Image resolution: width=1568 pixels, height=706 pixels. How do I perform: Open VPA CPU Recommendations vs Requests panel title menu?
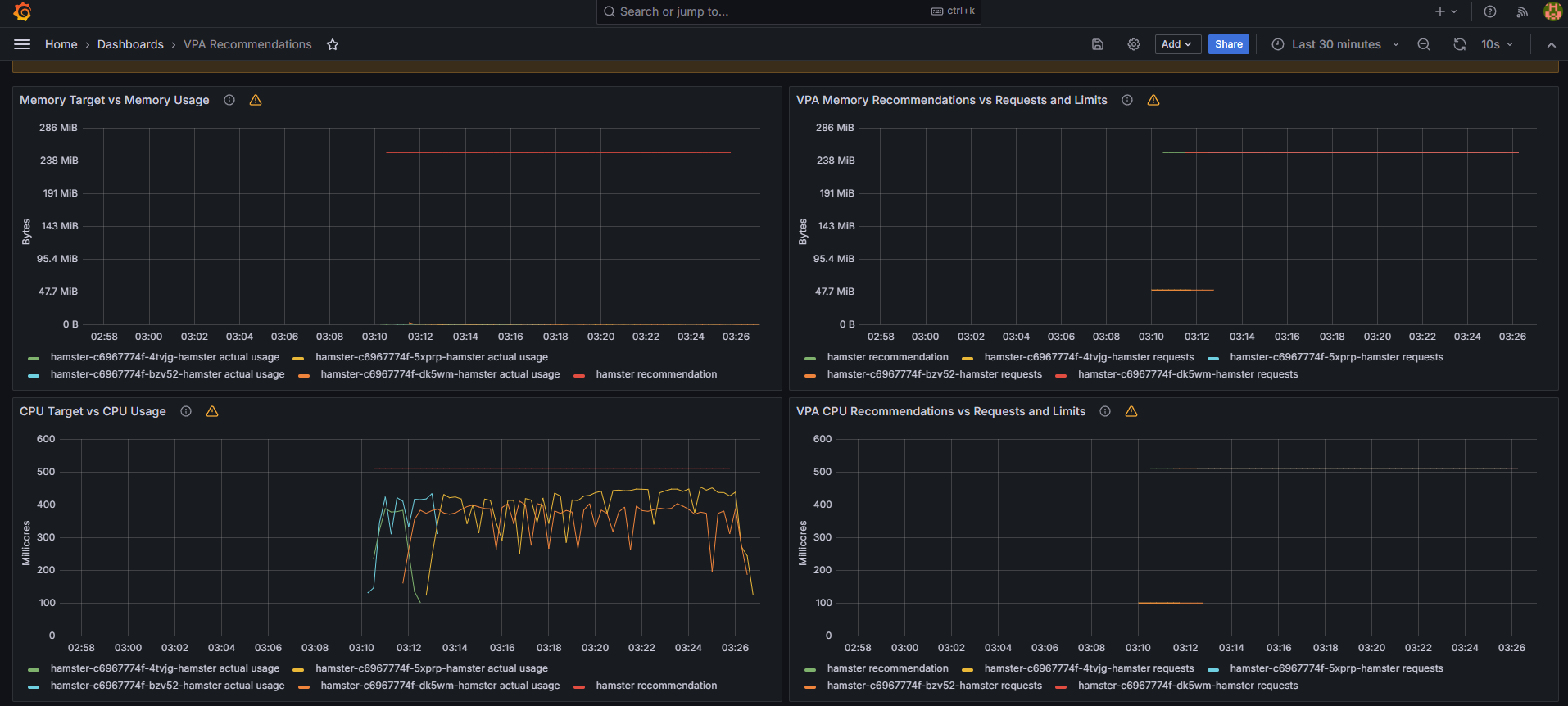point(940,411)
